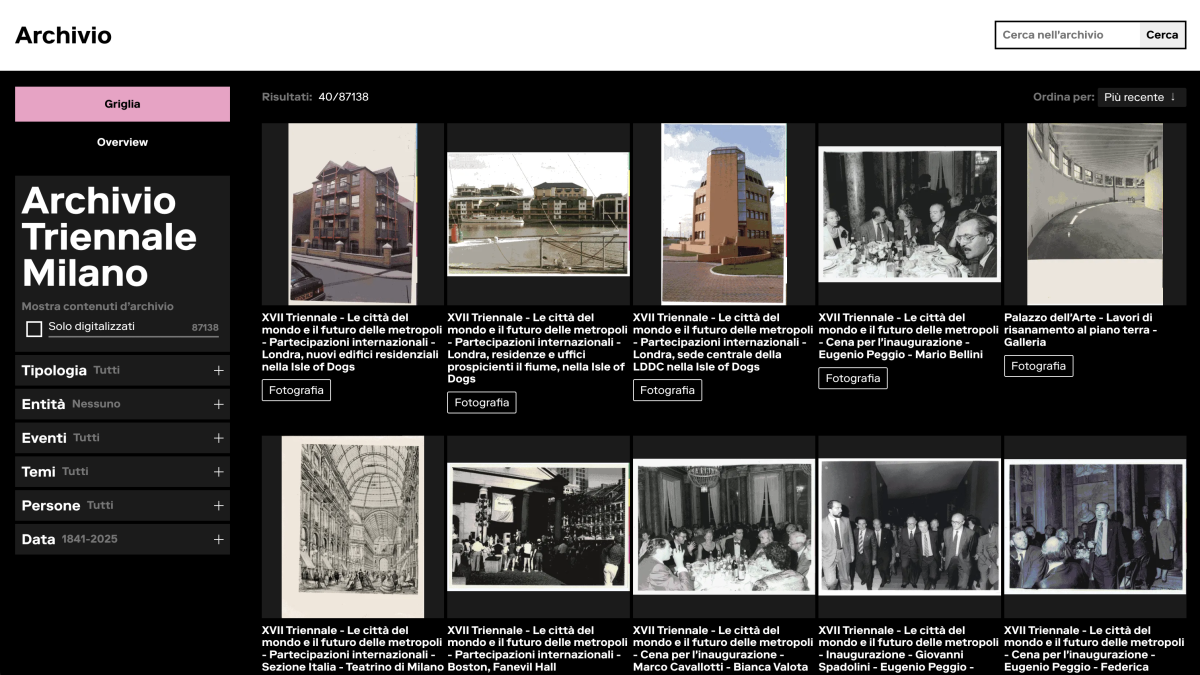Switch to the Overview tab
1200x675 pixels.
[x=122, y=142]
